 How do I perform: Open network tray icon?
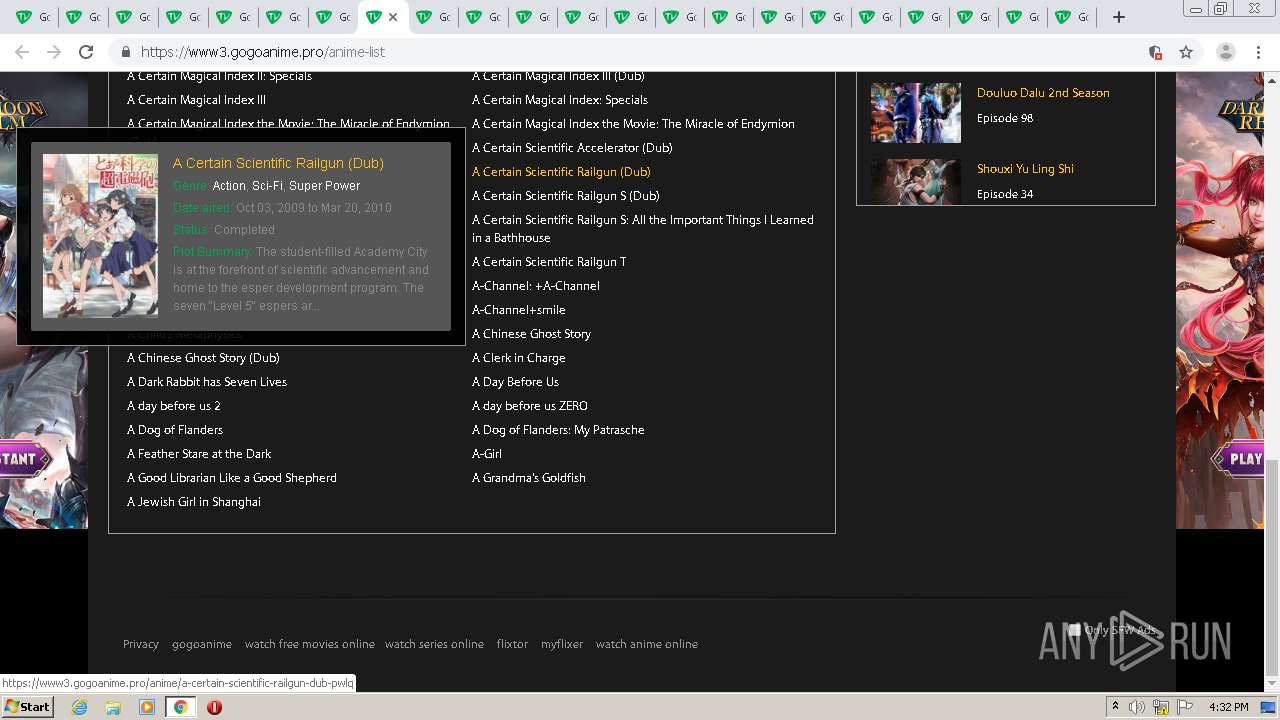pyautogui.click(x=1161, y=707)
